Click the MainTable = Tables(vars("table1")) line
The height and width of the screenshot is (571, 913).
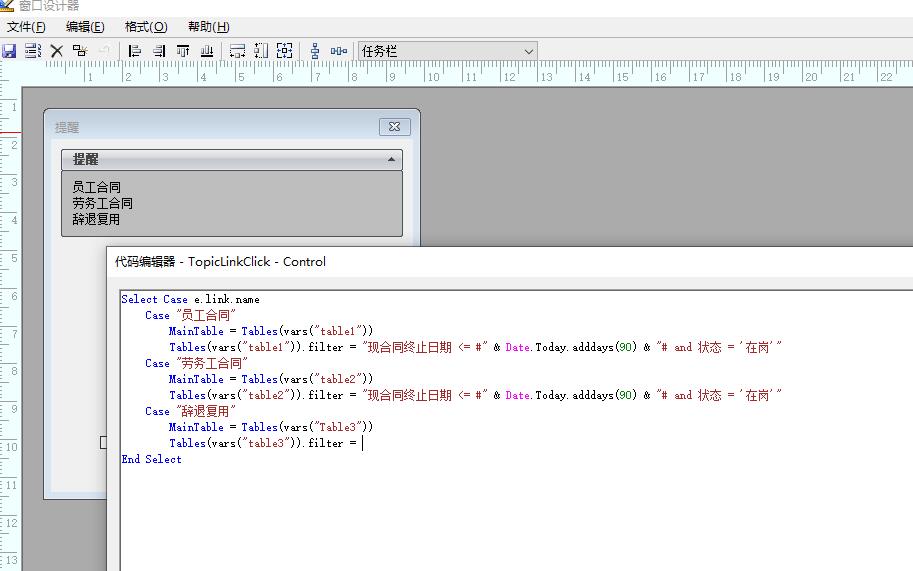click(271, 331)
